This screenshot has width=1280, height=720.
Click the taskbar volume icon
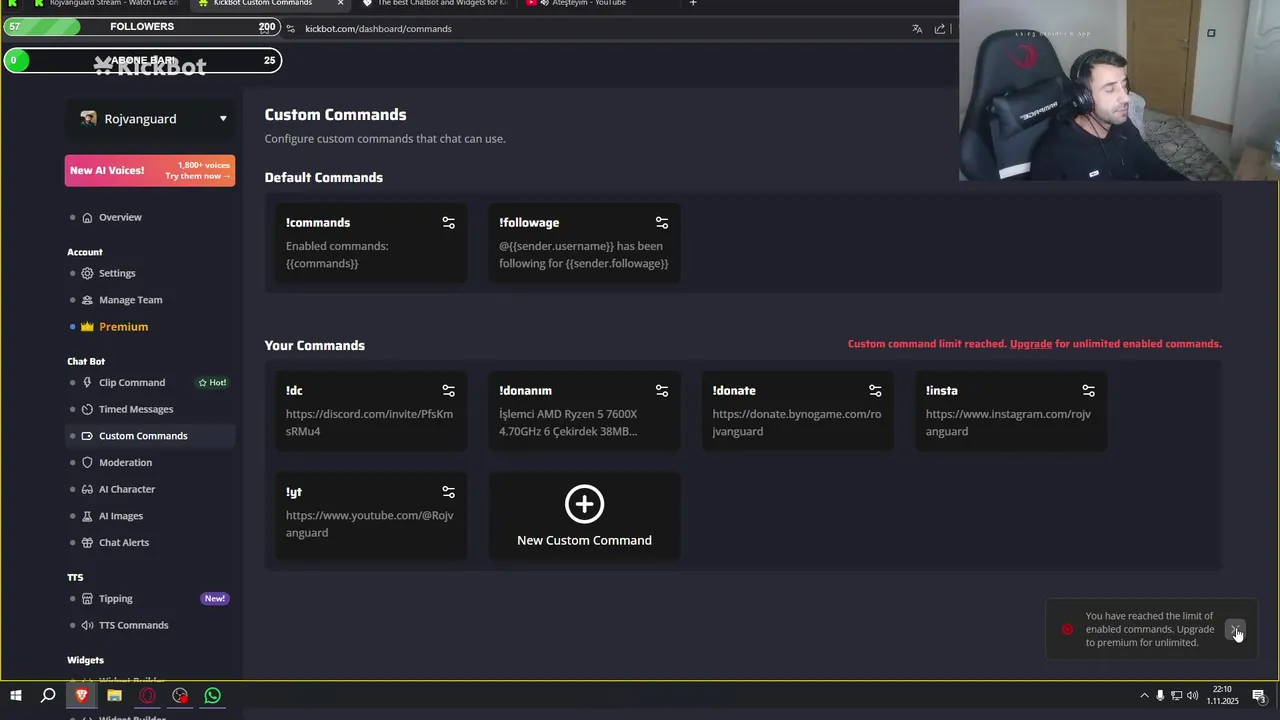tap(1192, 696)
